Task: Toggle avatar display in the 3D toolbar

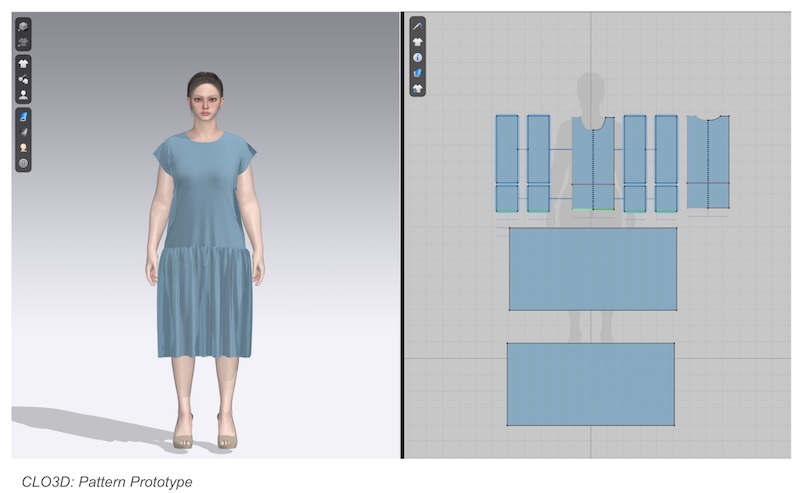Action: click(x=23, y=95)
